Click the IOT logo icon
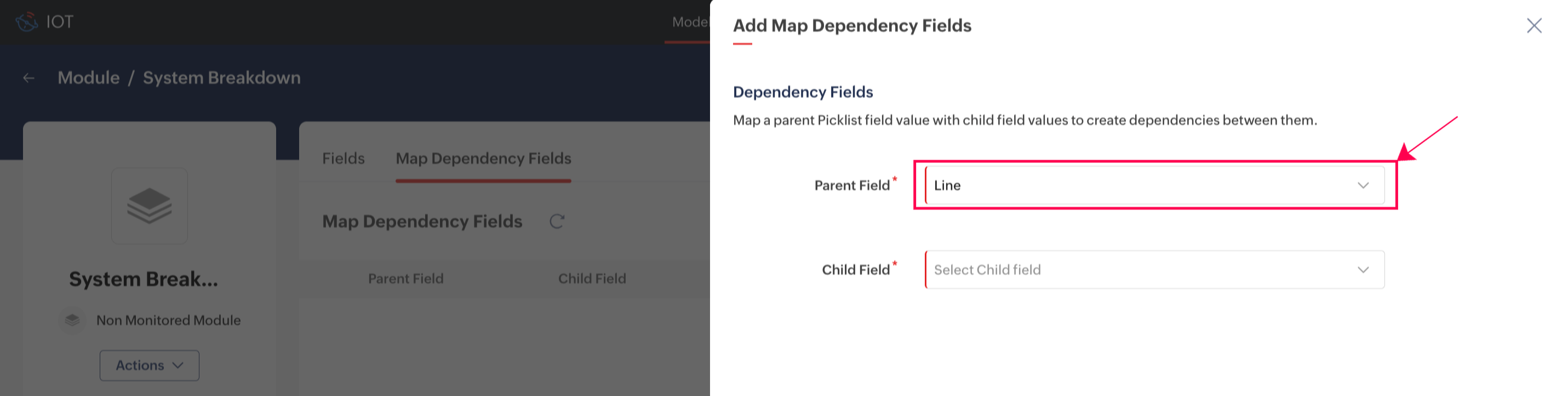 26,22
